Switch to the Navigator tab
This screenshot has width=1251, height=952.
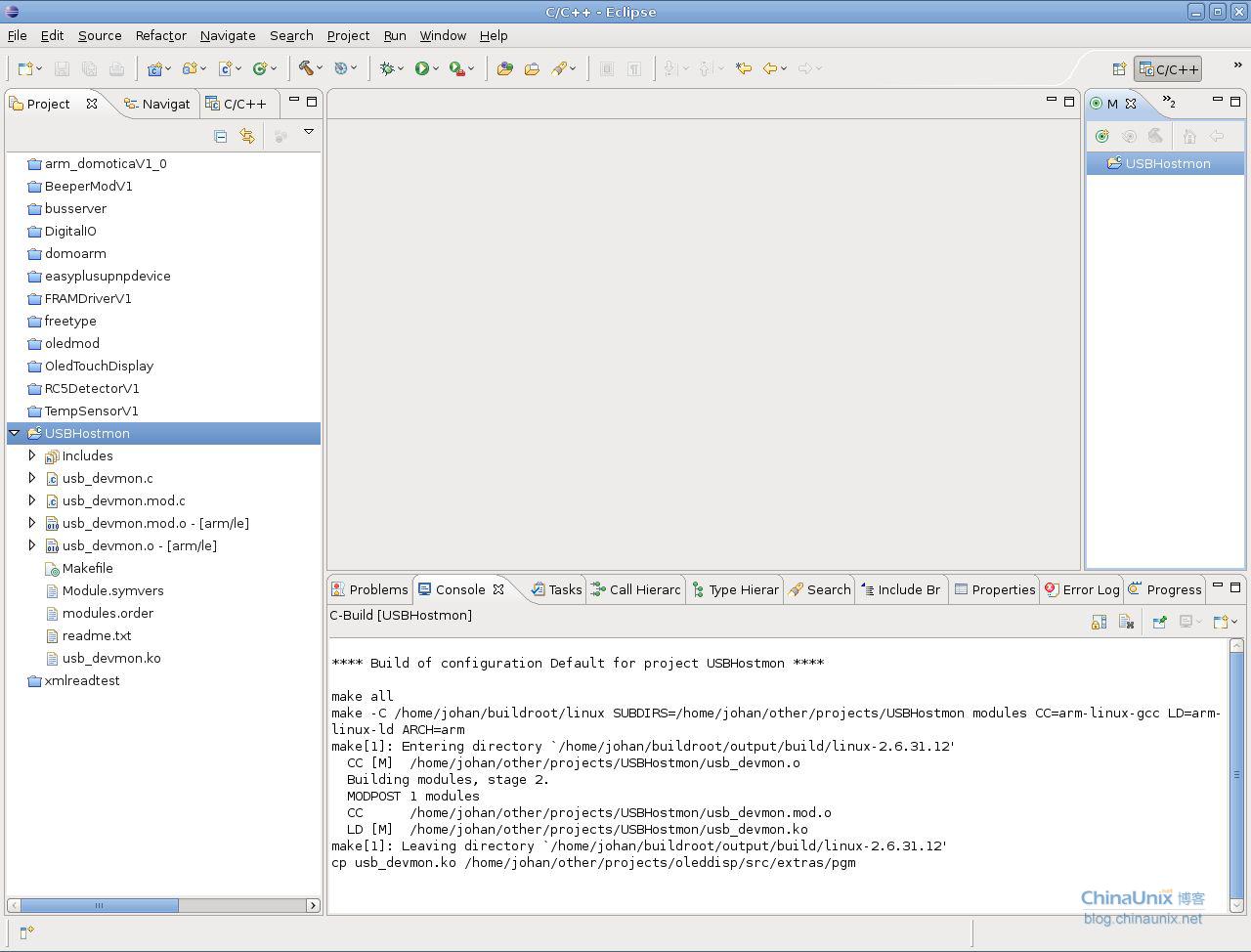156,104
